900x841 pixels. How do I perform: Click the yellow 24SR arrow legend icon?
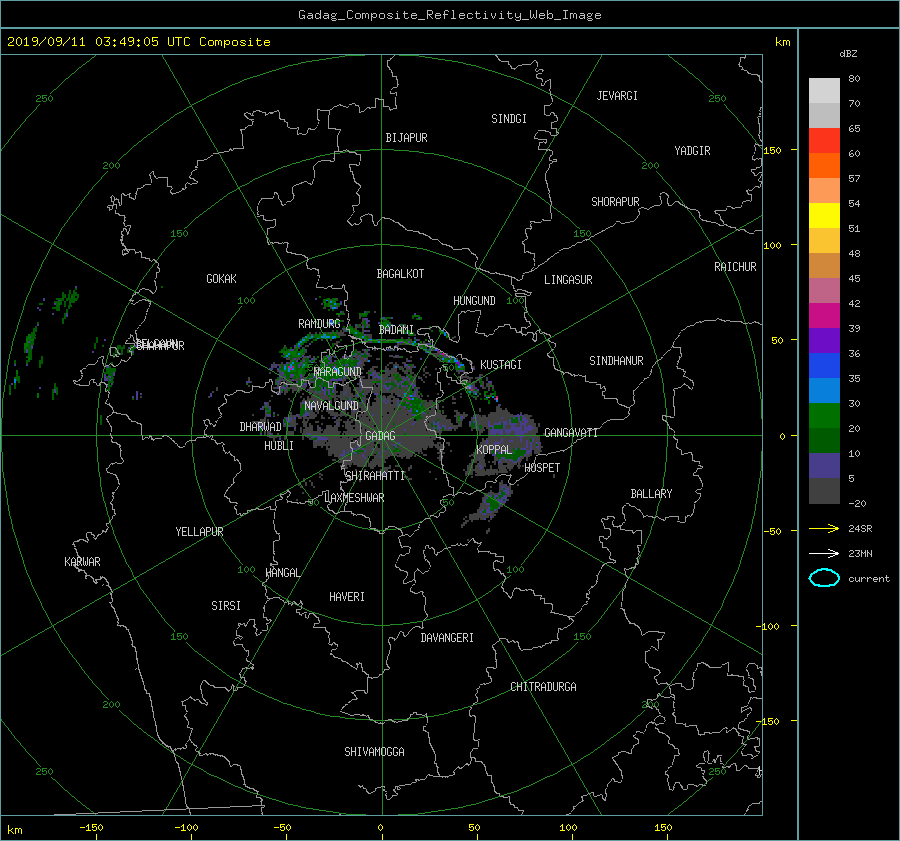point(824,528)
